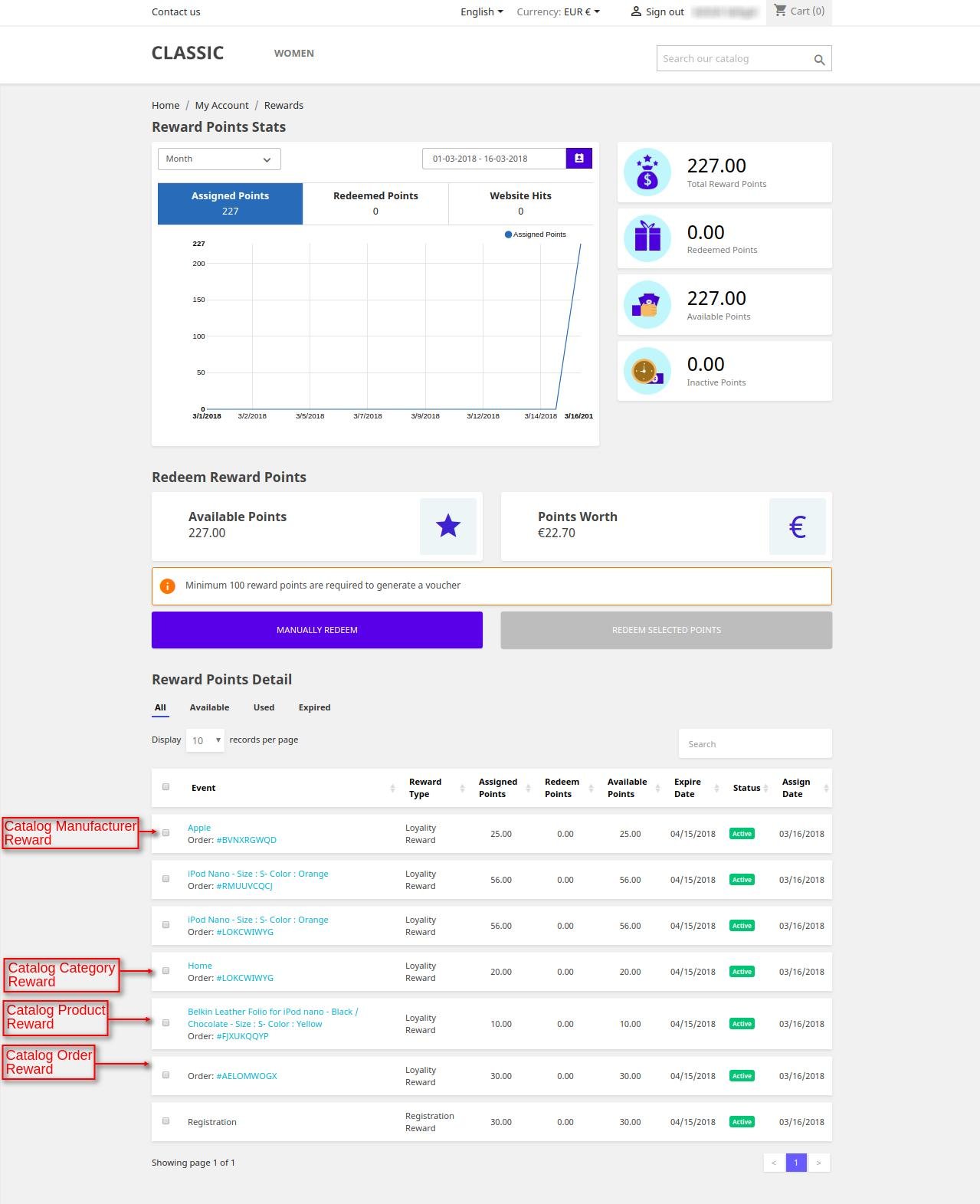Image resolution: width=980 pixels, height=1204 pixels.
Task: Show the Expired reward points tab
Action: pos(314,707)
